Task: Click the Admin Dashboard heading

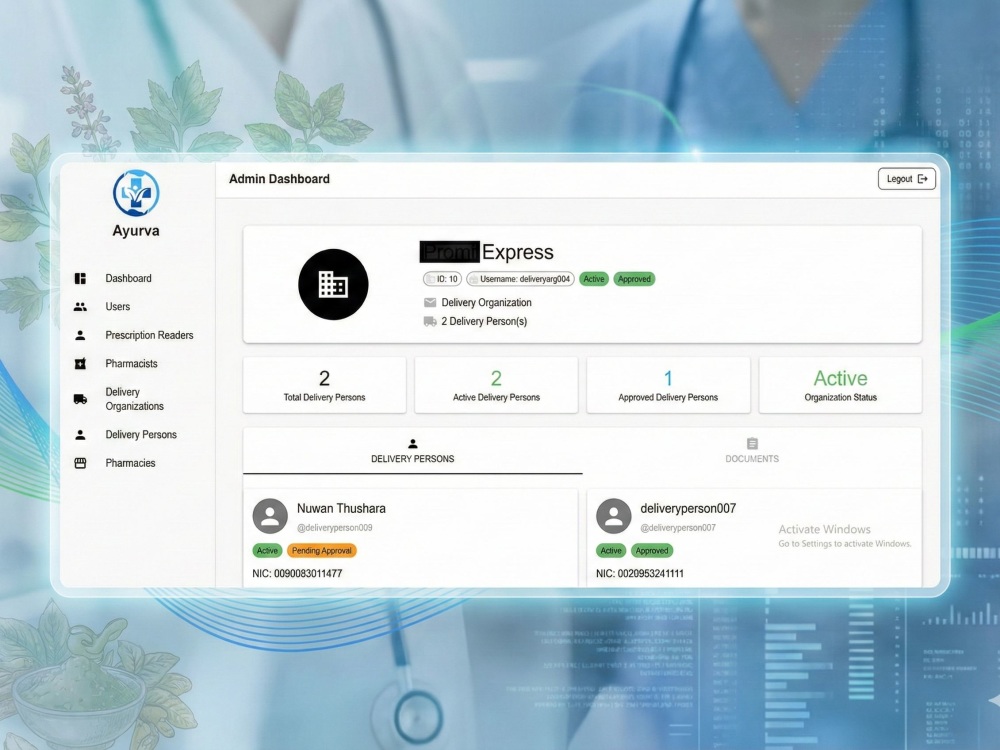Action: (x=279, y=179)
